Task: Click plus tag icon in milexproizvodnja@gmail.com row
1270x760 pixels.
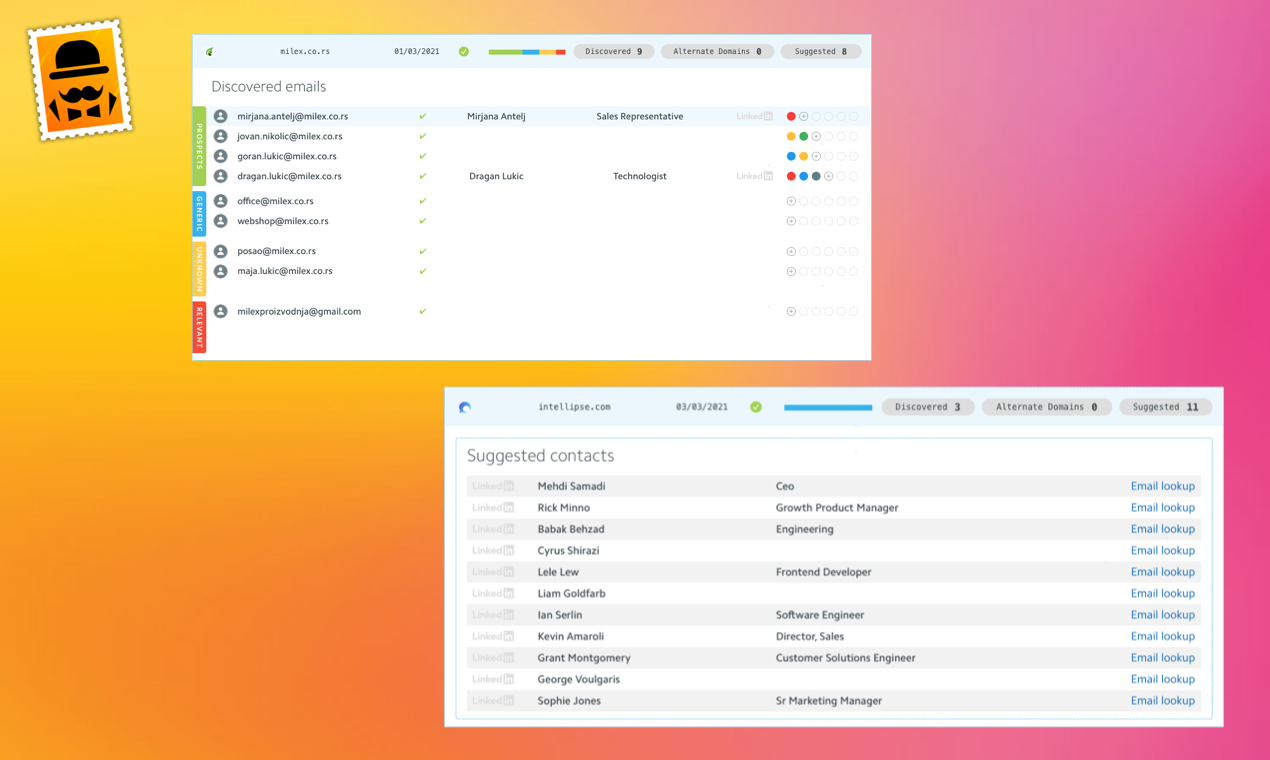Action: tap(791, 311)
